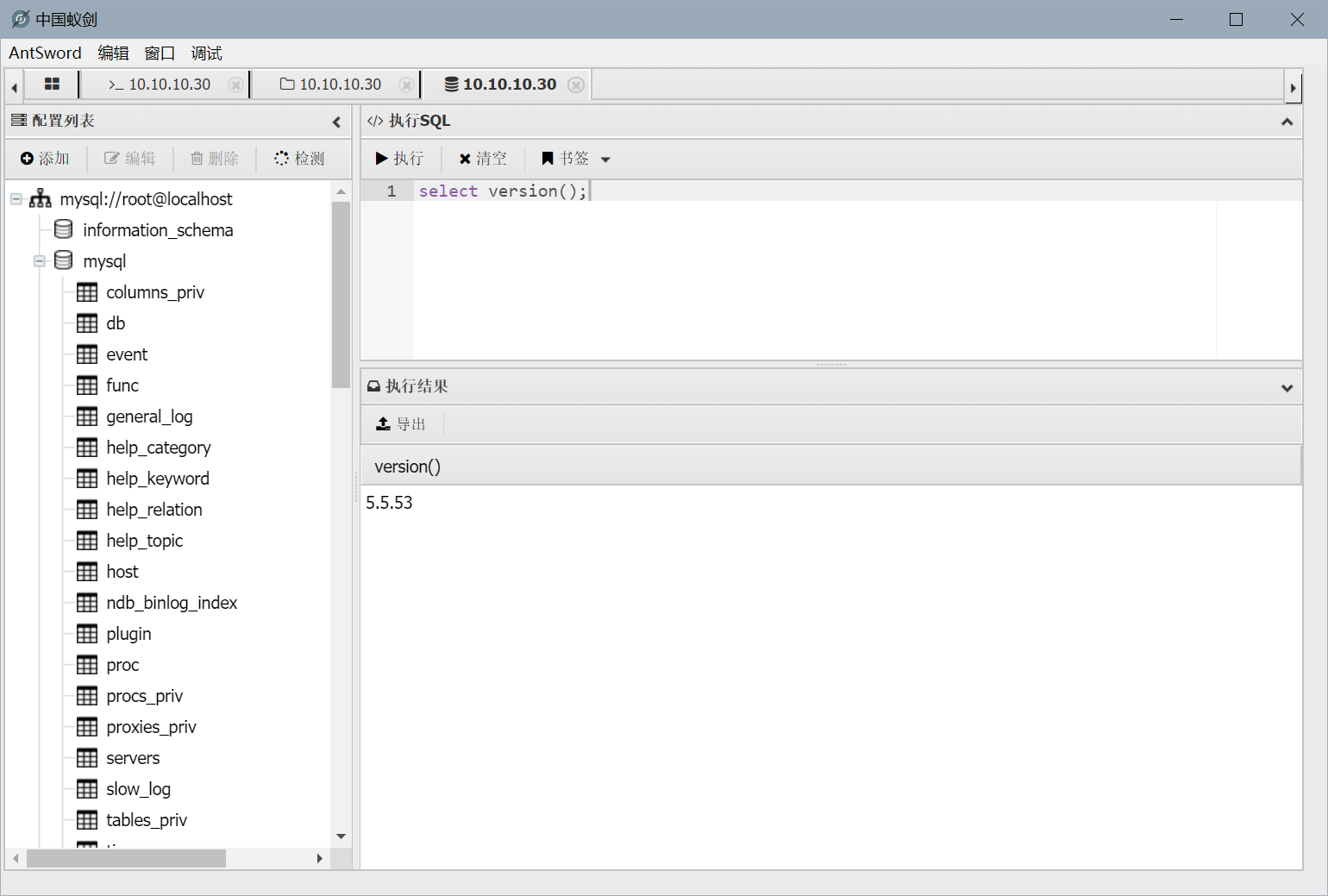Image resolution: width=1328 pixels, height=896 pixels.
Task: Collapse the Execute SQL panel
Action: (x=1287, y=122)
